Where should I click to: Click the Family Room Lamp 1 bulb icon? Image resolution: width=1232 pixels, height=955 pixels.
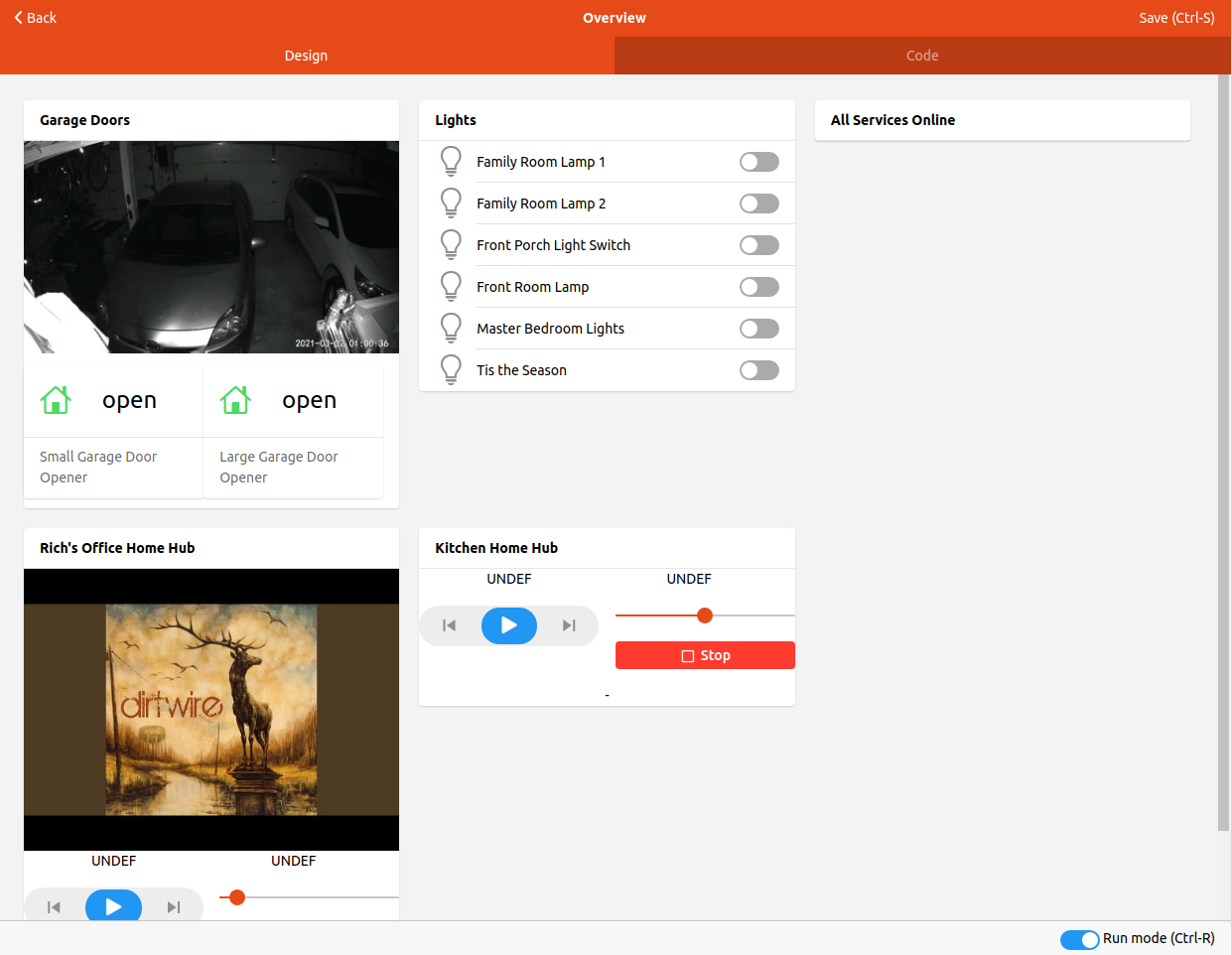451,161
